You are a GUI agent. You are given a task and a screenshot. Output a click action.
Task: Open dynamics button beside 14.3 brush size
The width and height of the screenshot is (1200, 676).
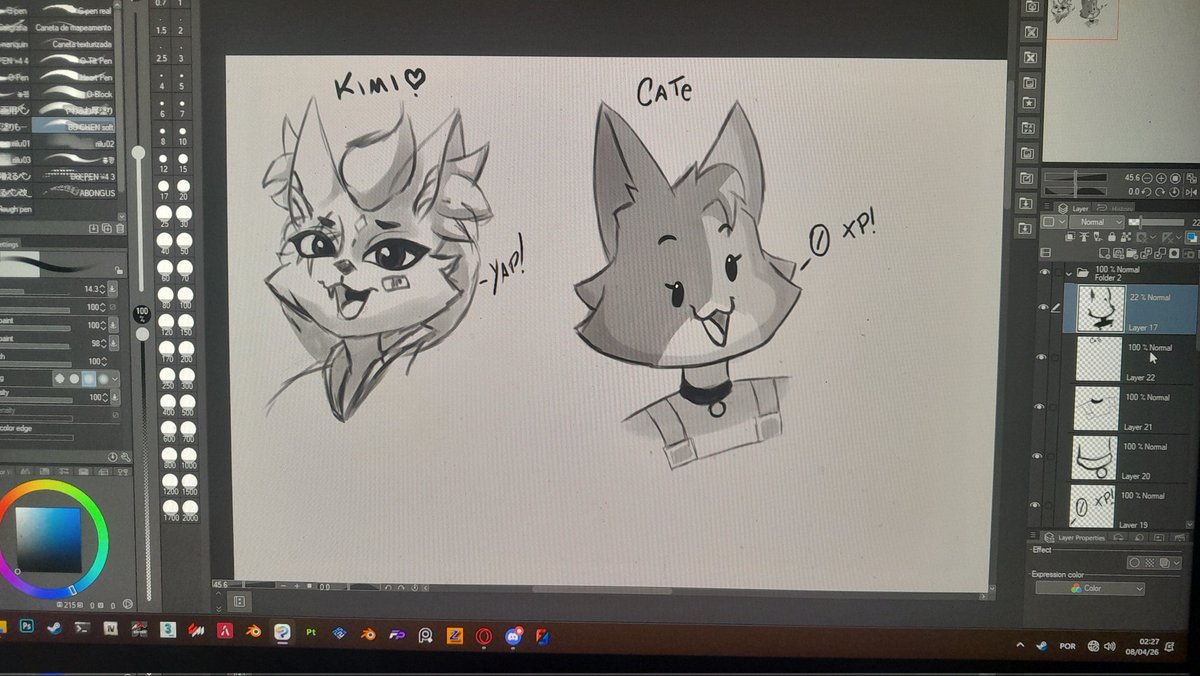(x=113, y=288)
